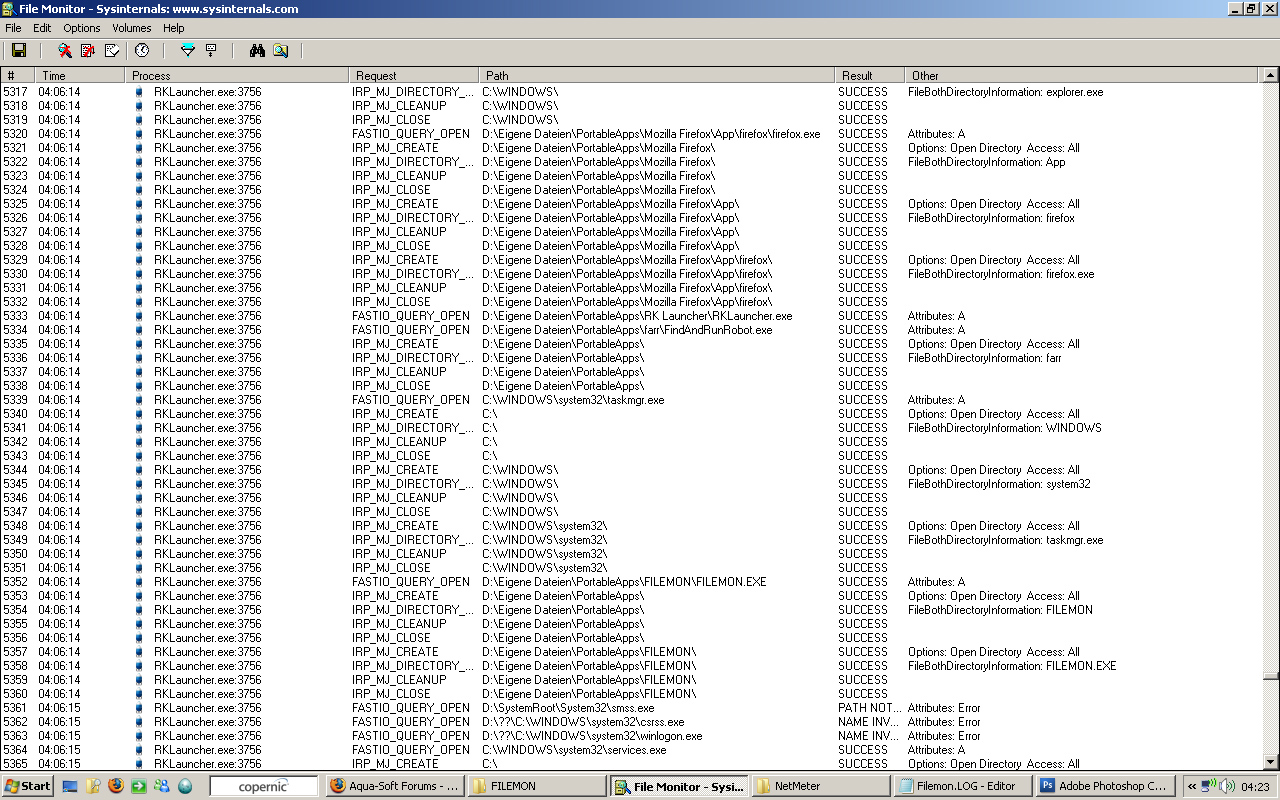Screen dimensions: 1280x800
Task: Click the Start button on taskbar
Action: pyautogui.click(x=27, y=786)
